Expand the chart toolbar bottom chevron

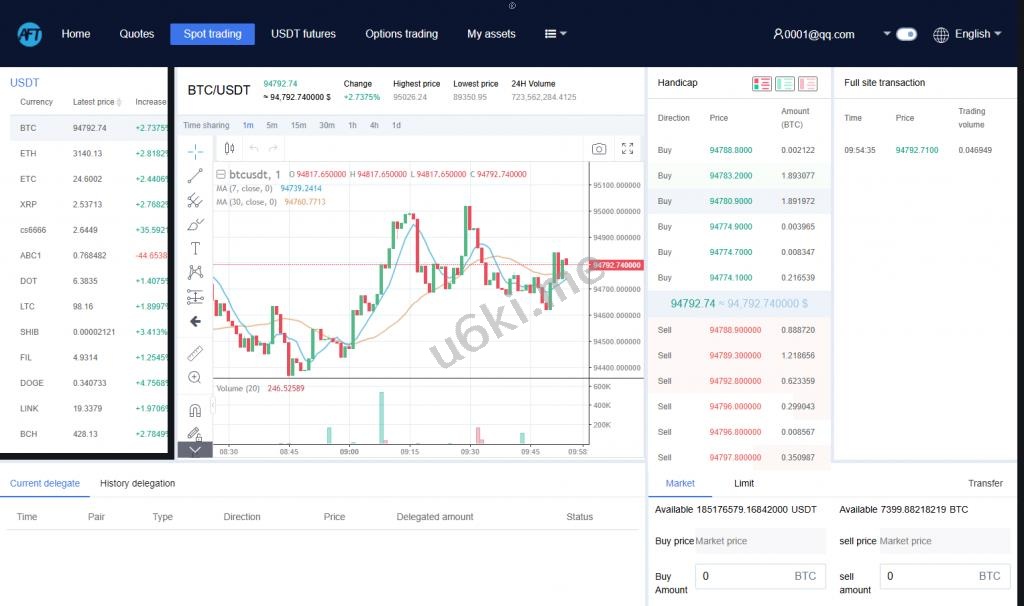pos(195,450)
